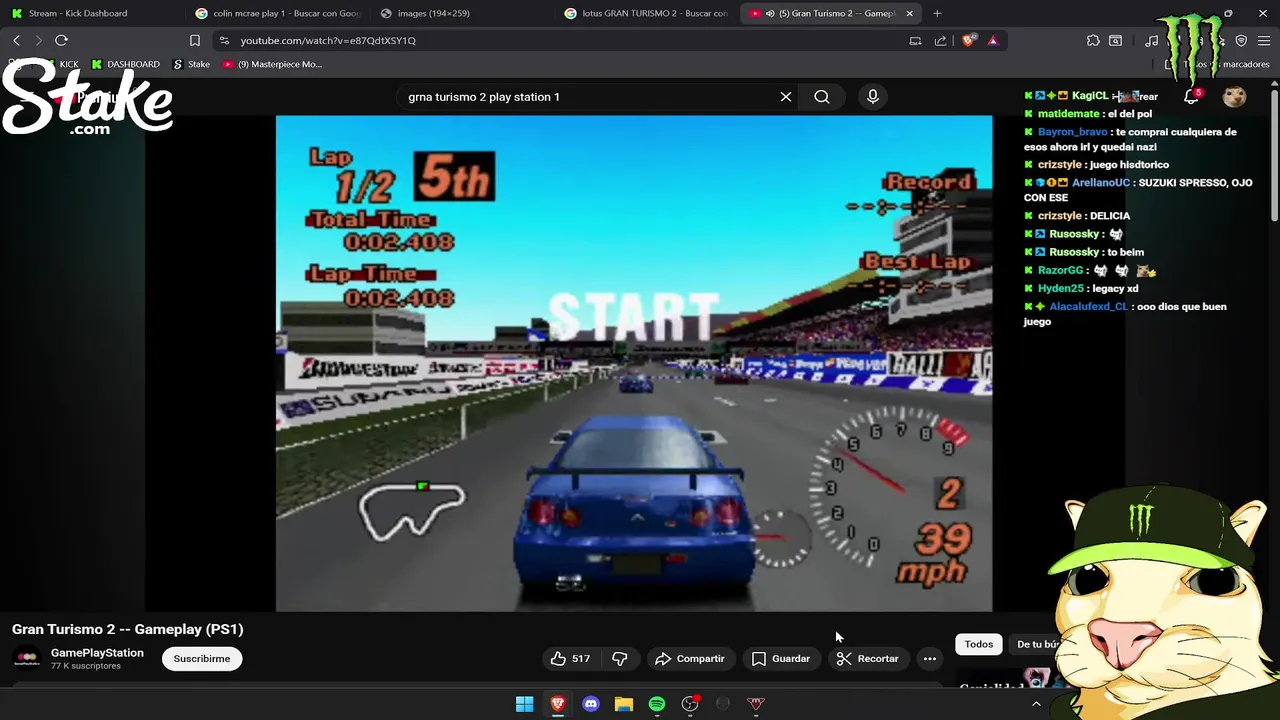This screenshot has width=1280, height=720.
Task: Open the Brave Shields lion icon
Action: 968,40
